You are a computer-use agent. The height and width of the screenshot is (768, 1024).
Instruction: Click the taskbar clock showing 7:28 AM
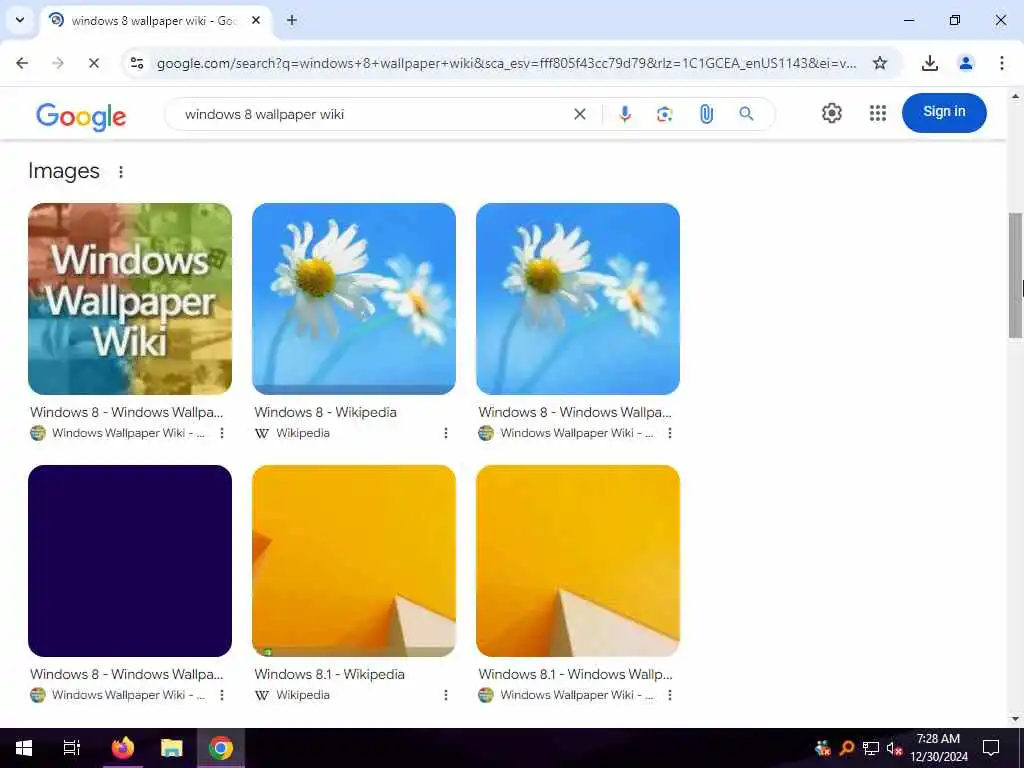coord(938,748)
